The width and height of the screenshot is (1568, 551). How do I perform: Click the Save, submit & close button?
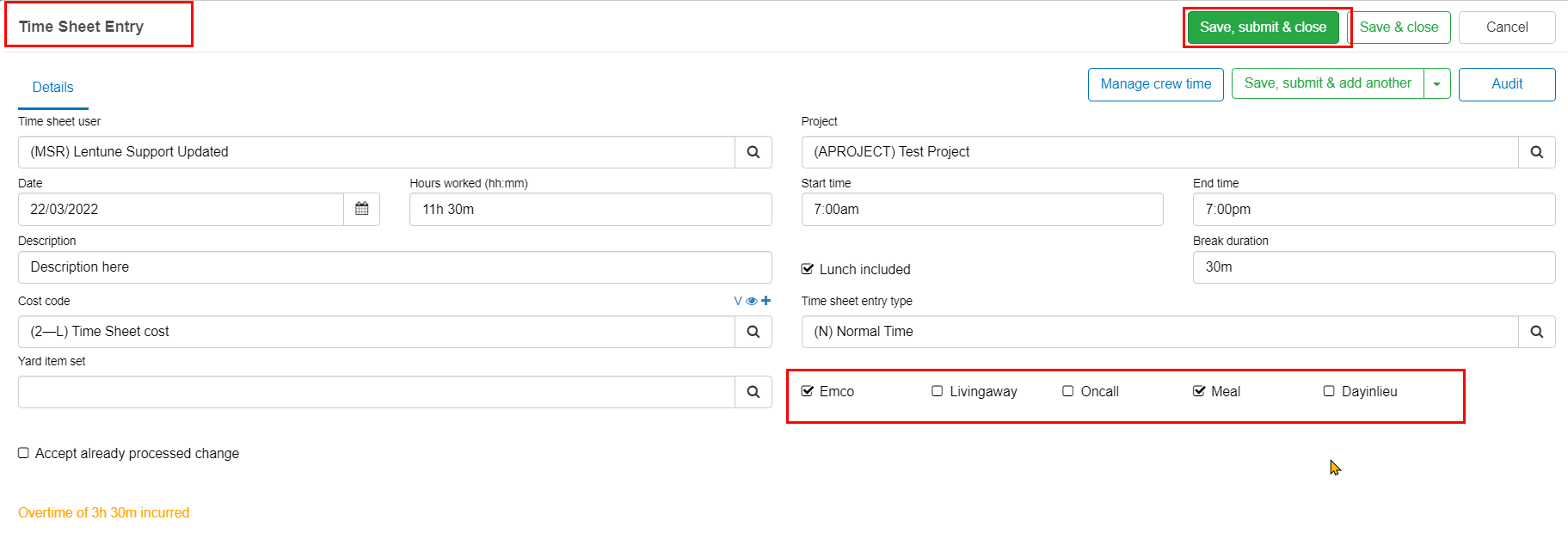1262,28
